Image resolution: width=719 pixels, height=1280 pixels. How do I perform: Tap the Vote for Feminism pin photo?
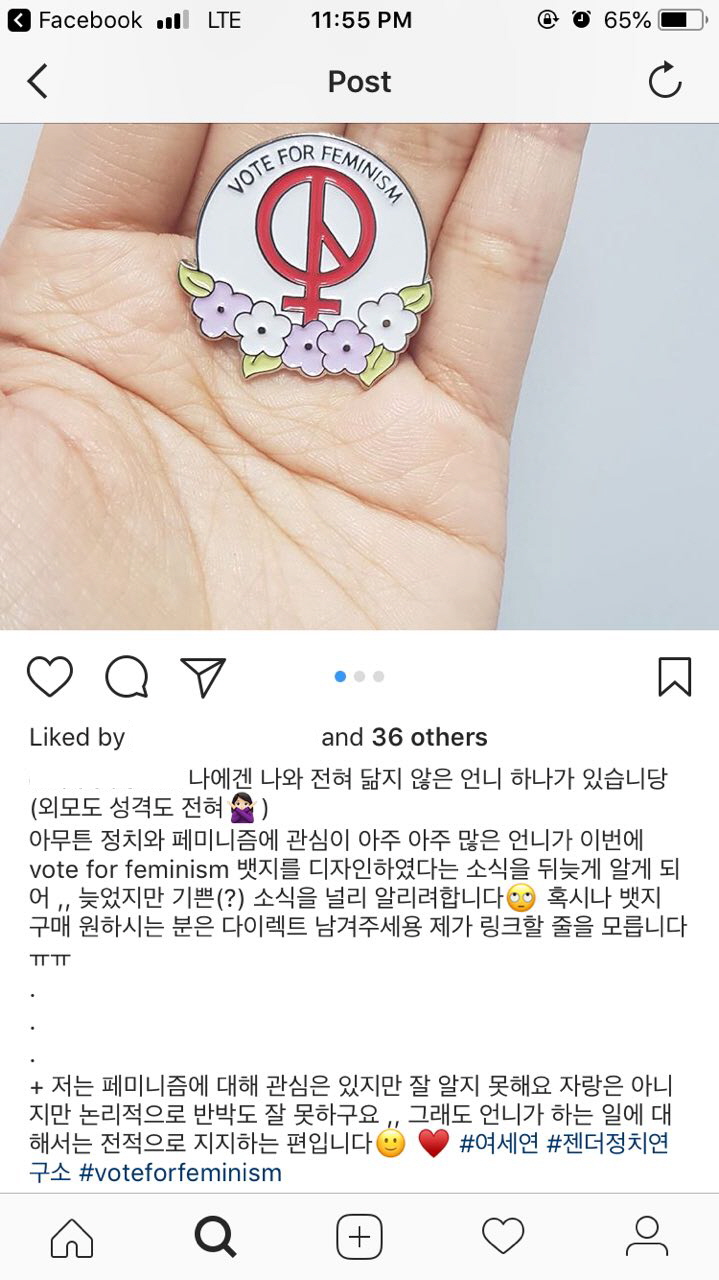pyautogui.click(x=359, y=376)
